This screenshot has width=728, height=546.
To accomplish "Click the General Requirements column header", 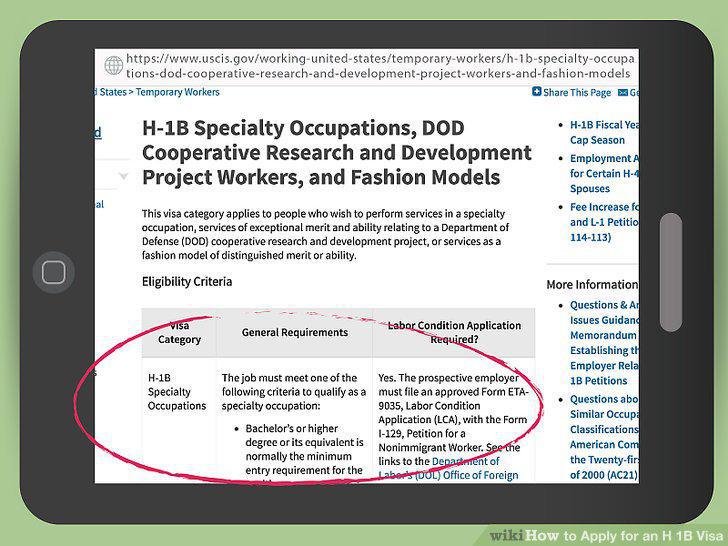I will click(x=295, y=332).
